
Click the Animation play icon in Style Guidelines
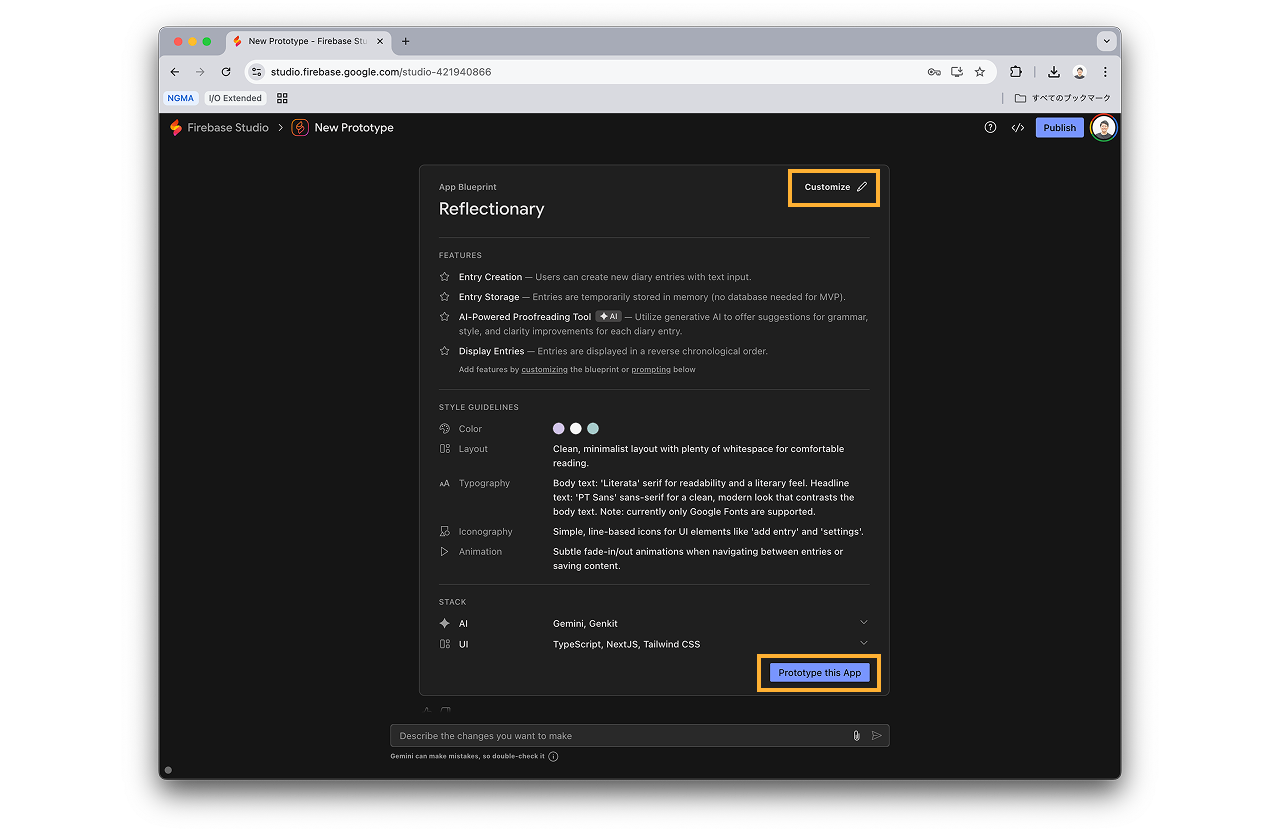click(444, 551)
